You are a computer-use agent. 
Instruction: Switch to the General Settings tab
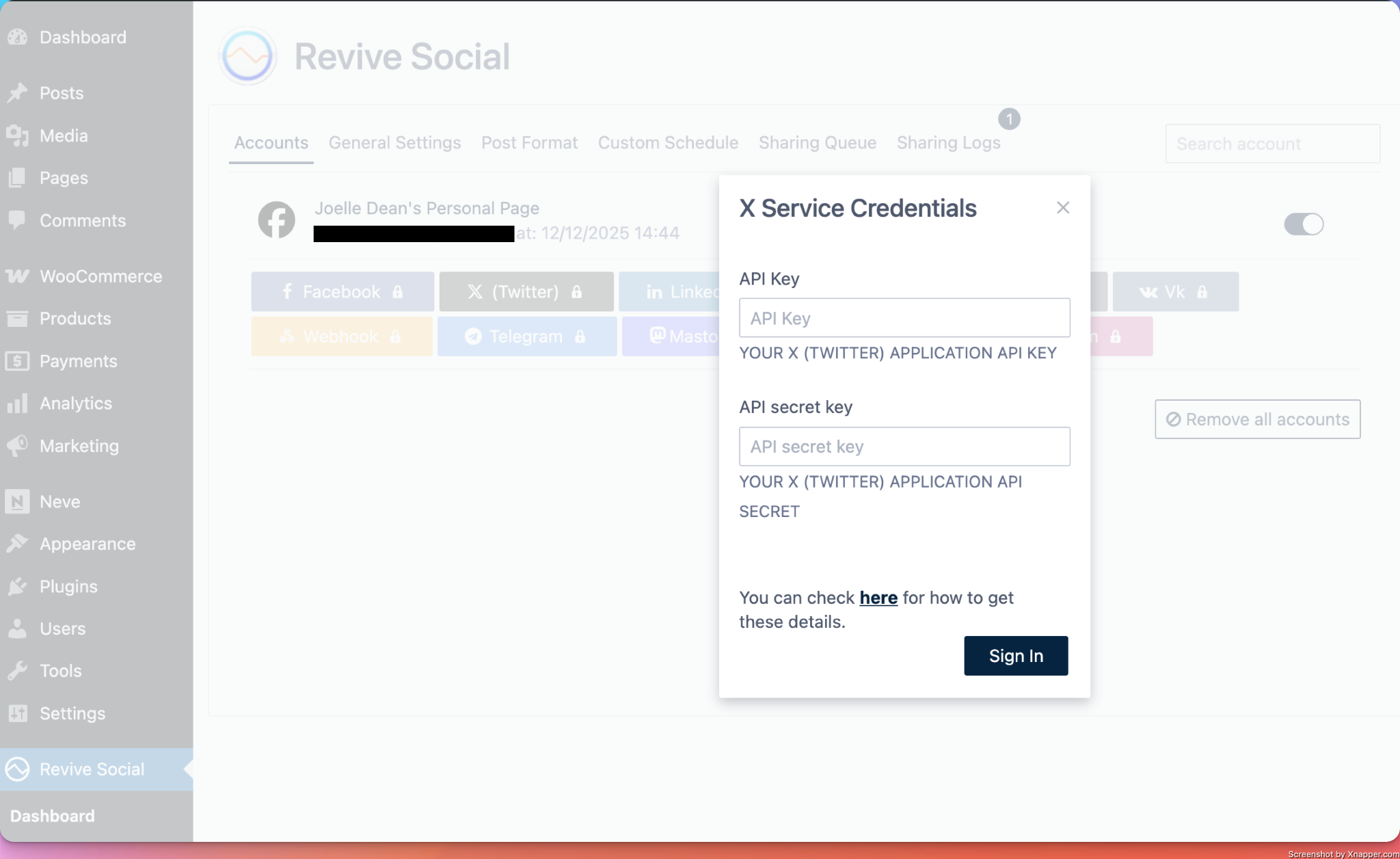(x=394, y=143)
